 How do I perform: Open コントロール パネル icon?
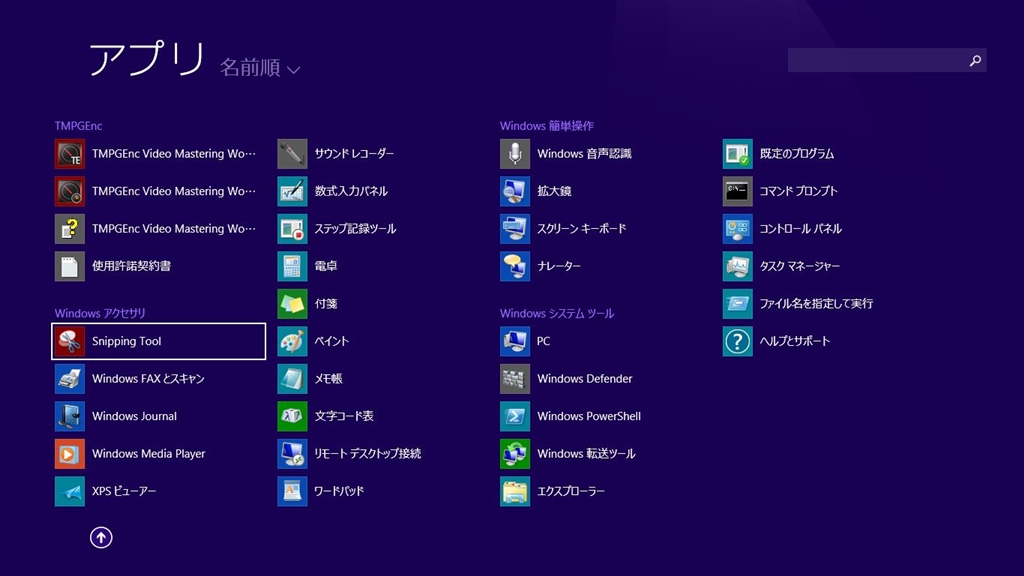738,229
